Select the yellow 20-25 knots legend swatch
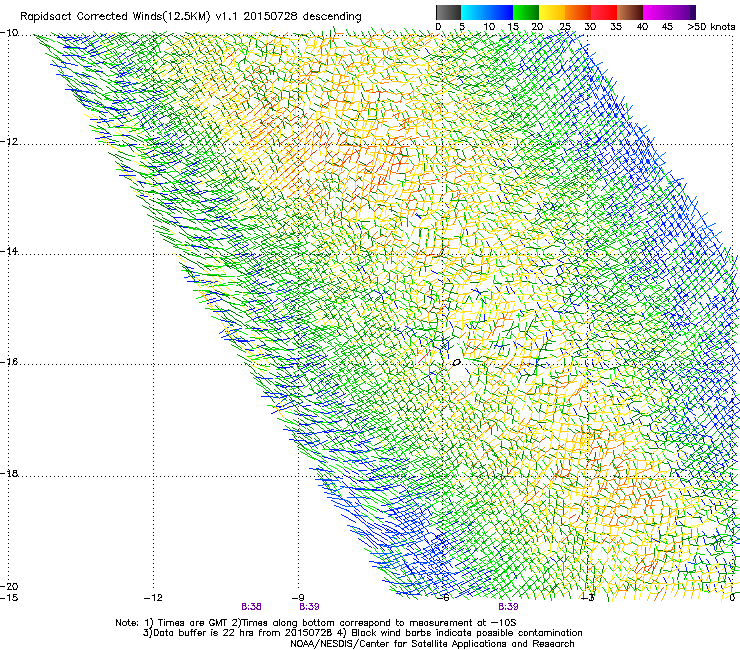 552,12
